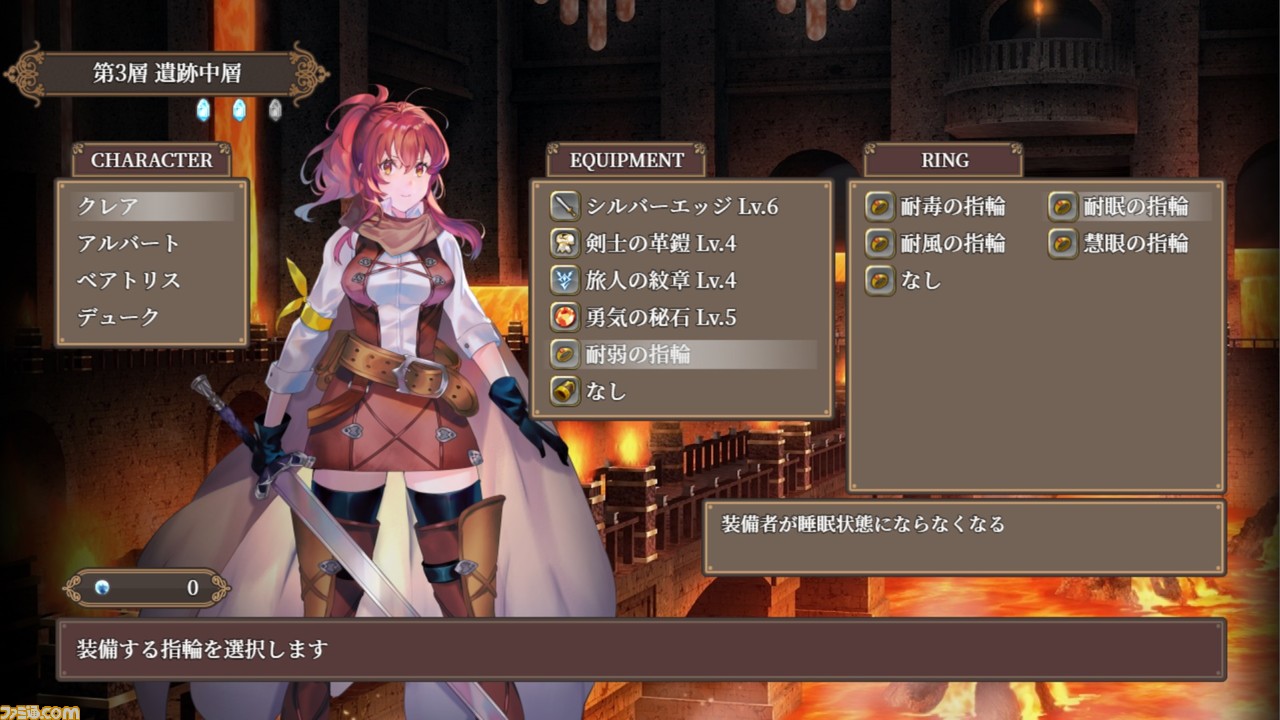Click the EQUIPMENT panel header
Viewport: 1280px width, 720px height.
point(626,160)
